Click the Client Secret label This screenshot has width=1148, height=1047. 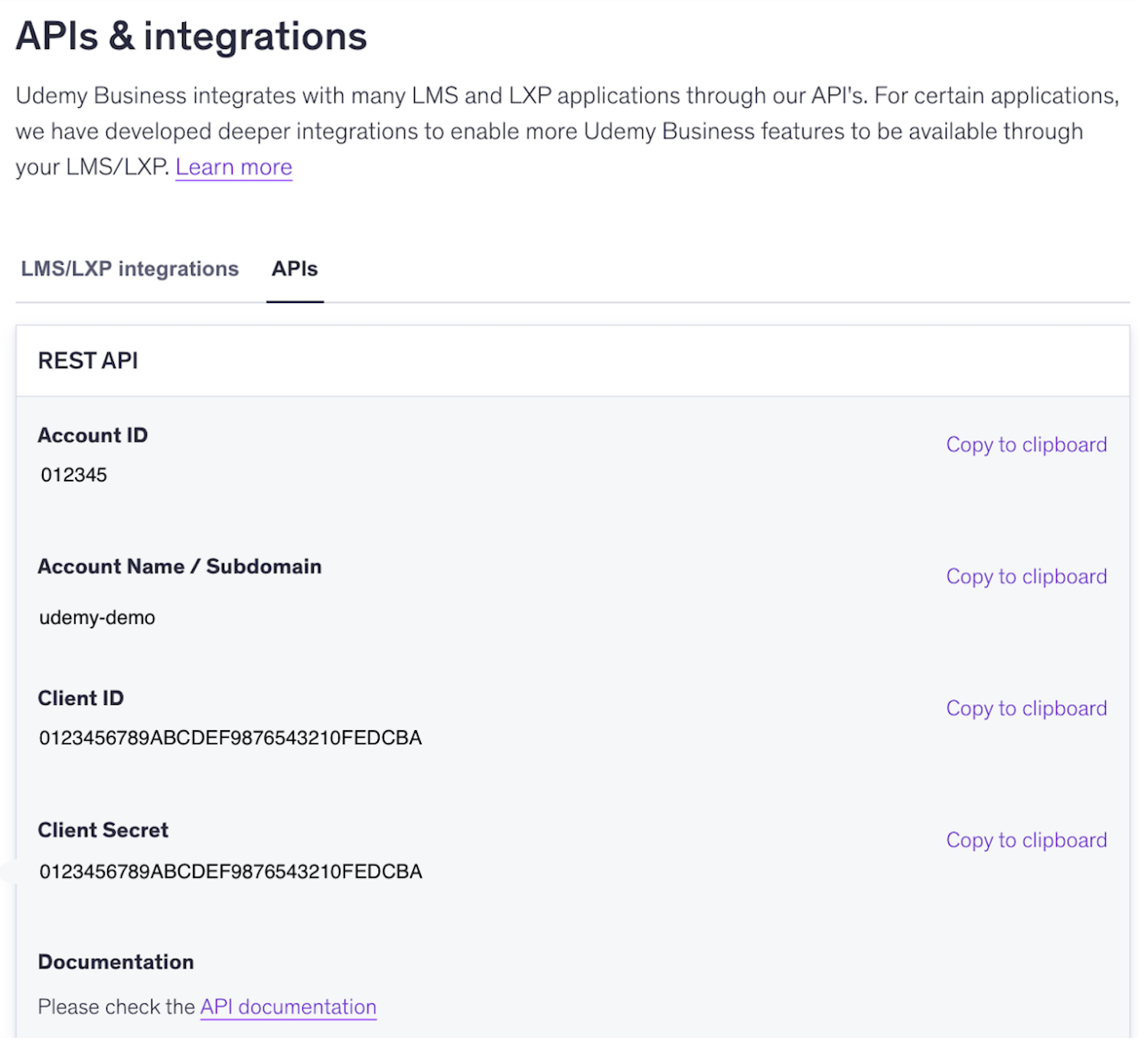tap(103, 830)
